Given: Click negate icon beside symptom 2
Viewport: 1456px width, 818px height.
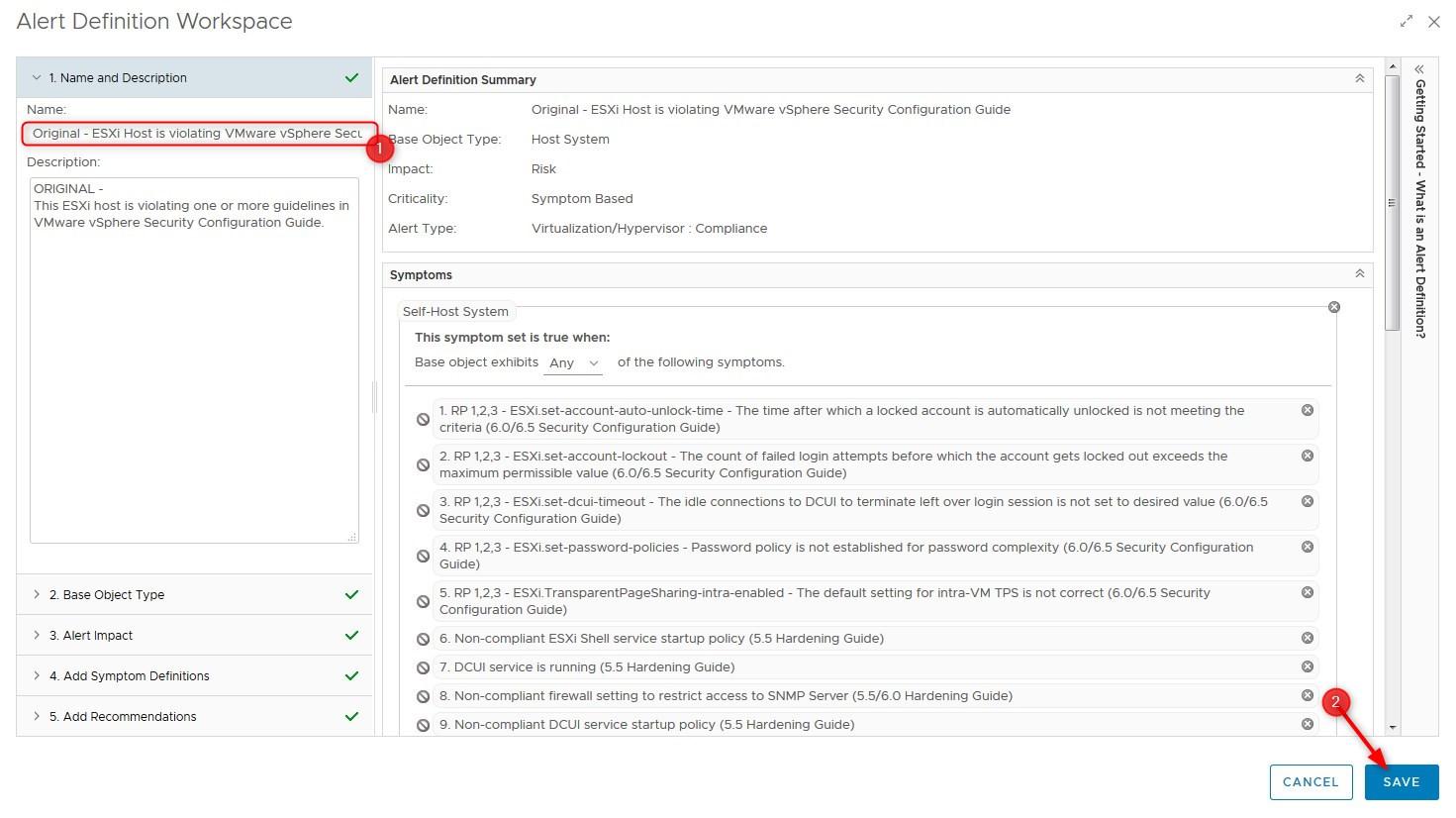Looking at the screenshot, I should tap(423, 465).
